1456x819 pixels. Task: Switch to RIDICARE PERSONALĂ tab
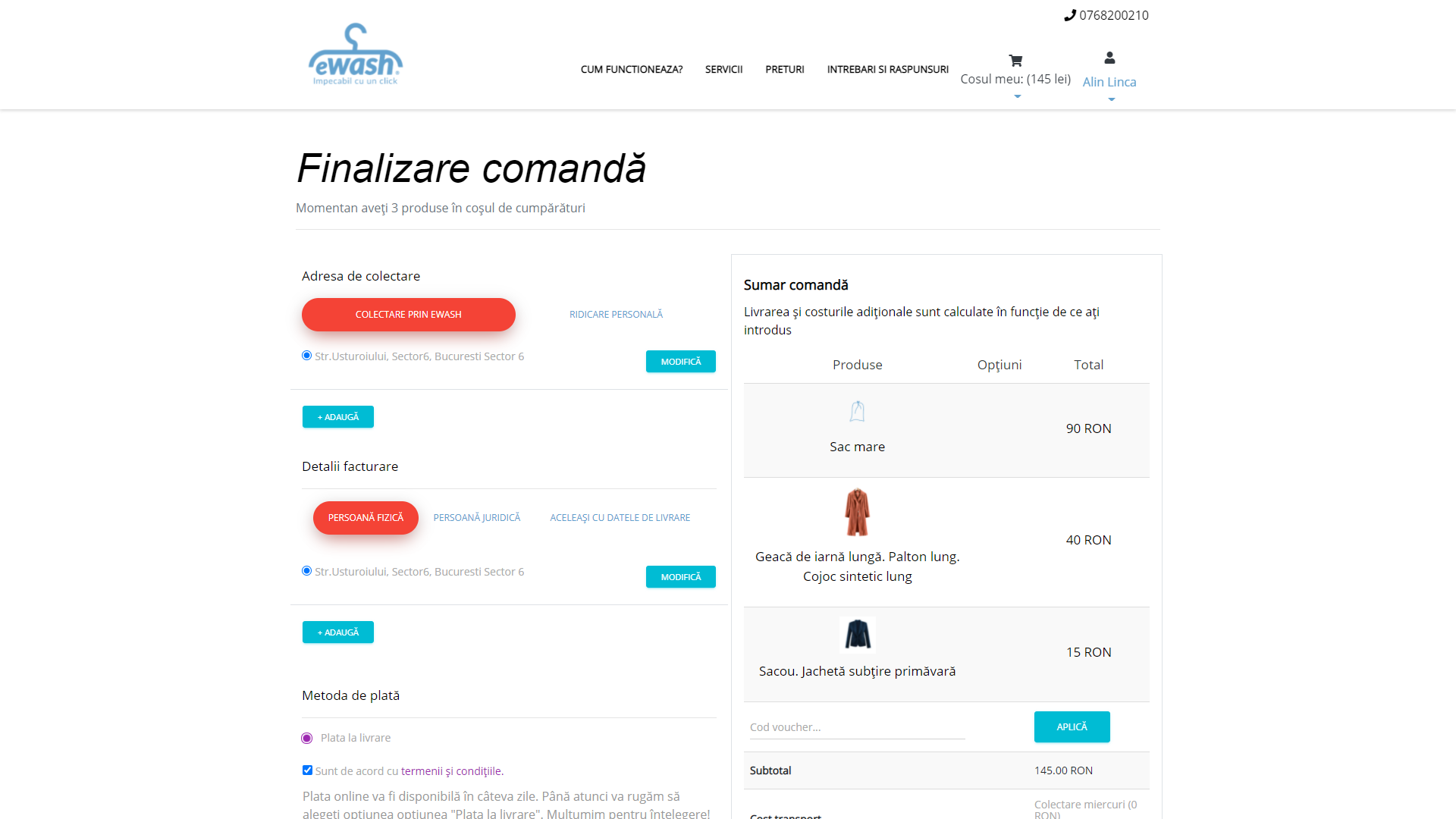[616, 315]
